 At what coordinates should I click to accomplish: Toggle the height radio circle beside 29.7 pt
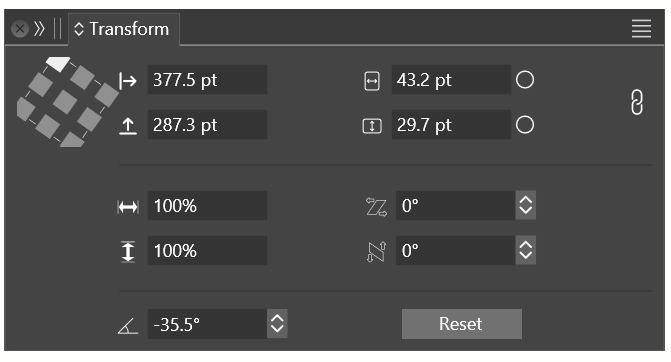click(x=525, y=125)
